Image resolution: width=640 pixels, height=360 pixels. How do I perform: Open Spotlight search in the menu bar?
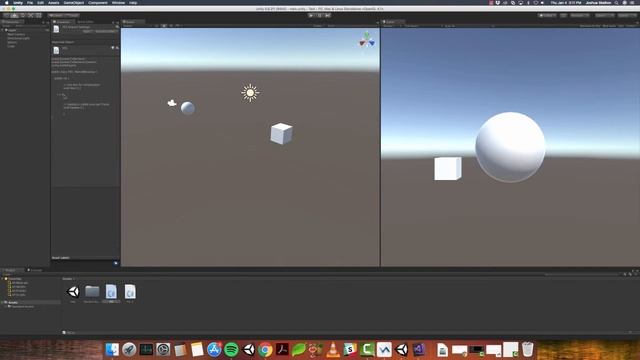tap(616, 3)
